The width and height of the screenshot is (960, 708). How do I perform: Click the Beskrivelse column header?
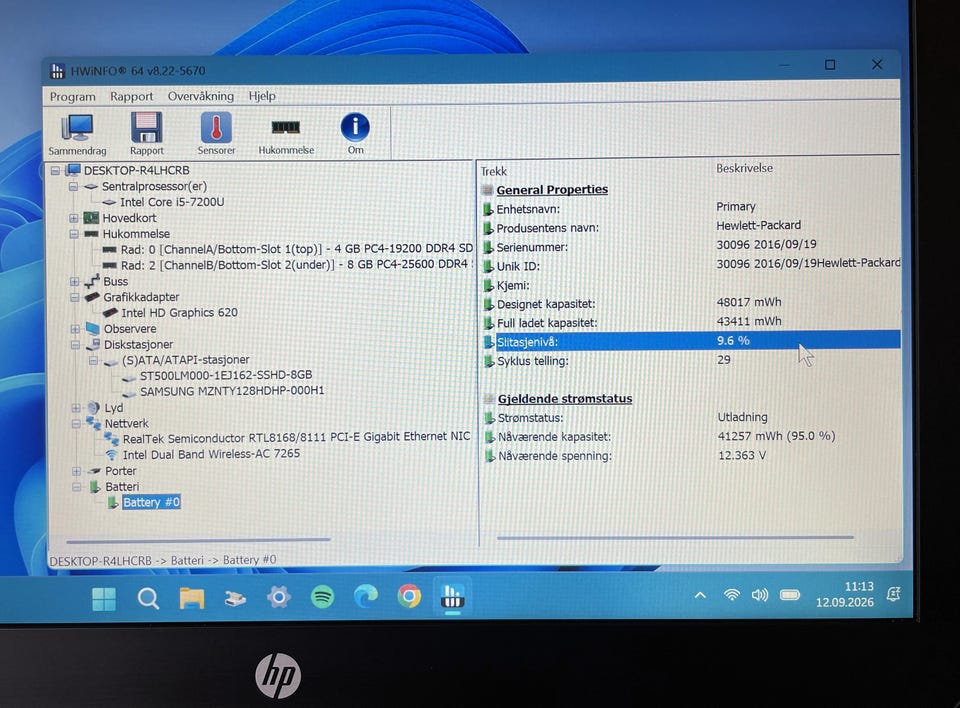(744, 168)
